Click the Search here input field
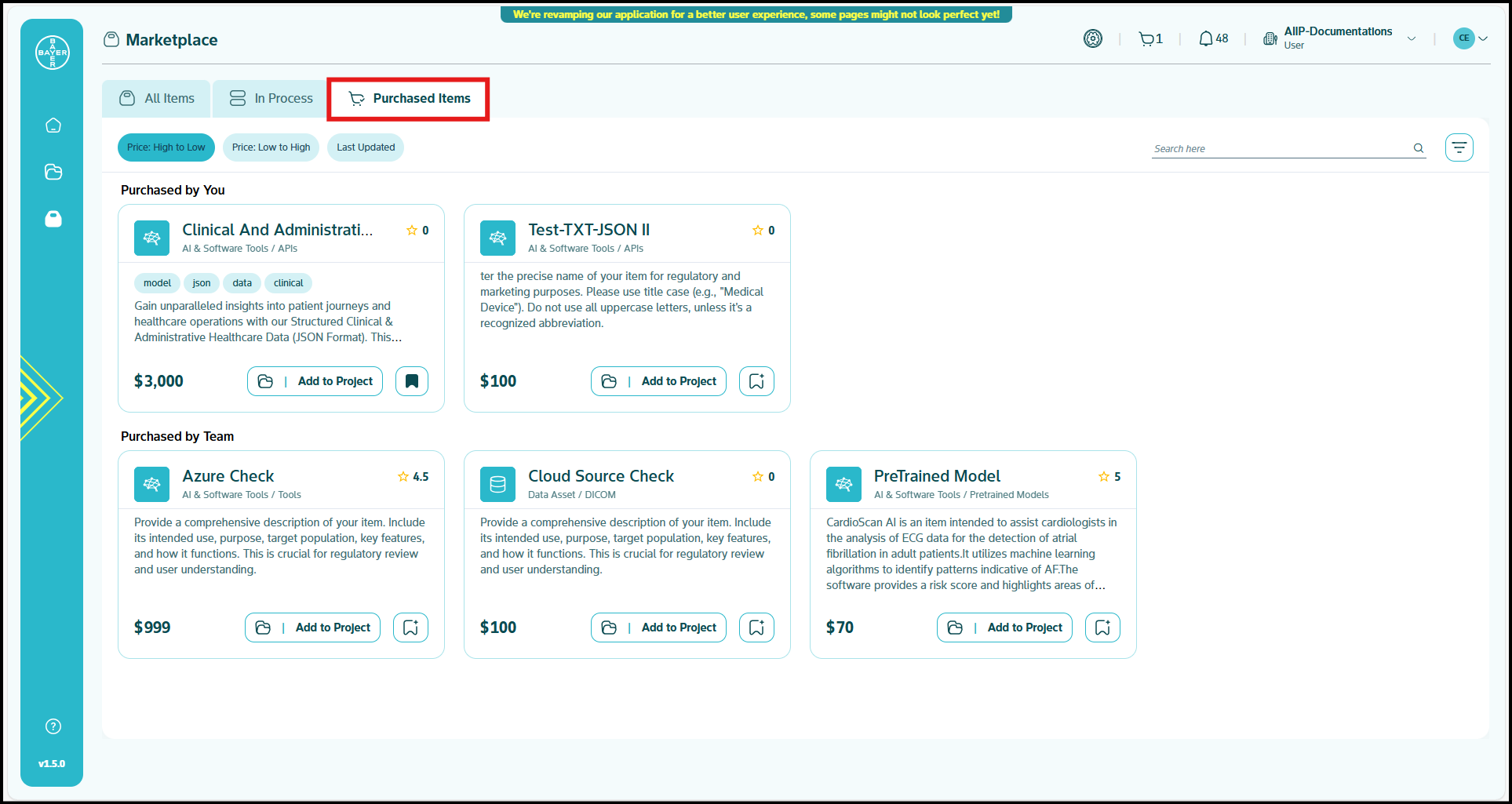 (1279, 148)
